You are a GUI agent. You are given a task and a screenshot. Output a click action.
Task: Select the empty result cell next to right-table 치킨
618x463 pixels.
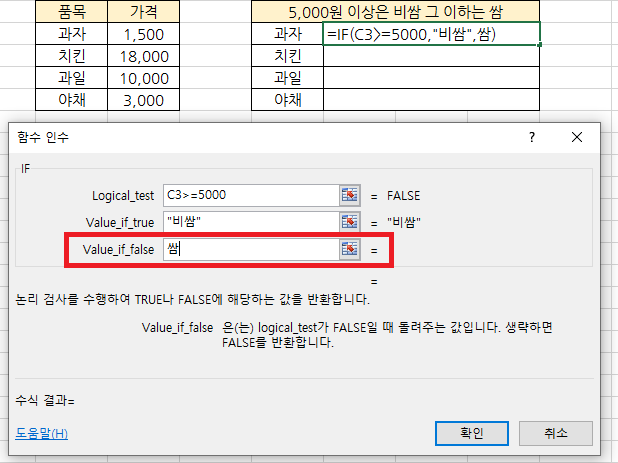[x=431, y=56]
